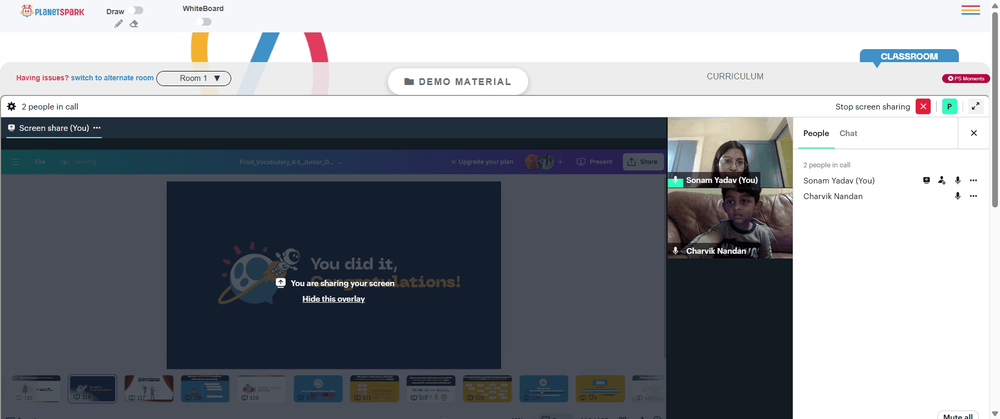Select slide thumbnail 117
Screen dimensions: 1000x419
point(149,388)
